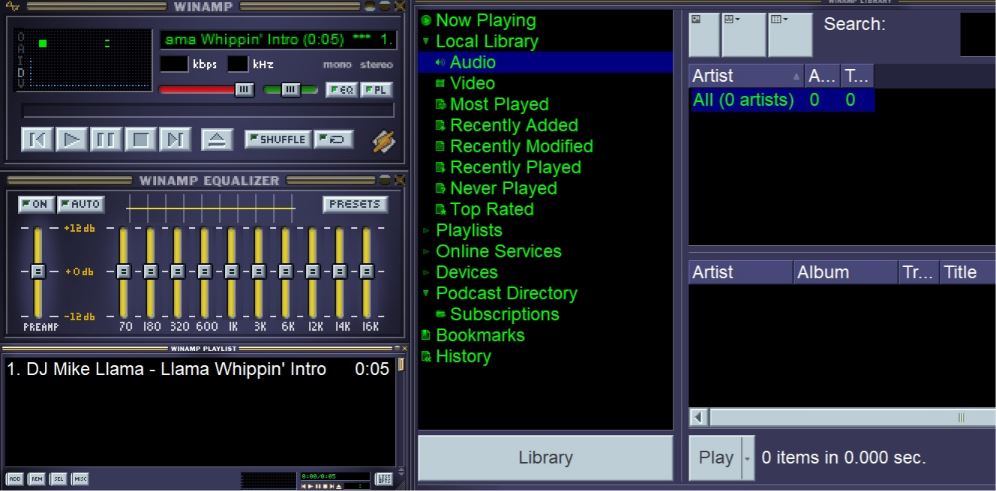Click the Play button in library footer
Screen dimensions: 996x491
pyautogui.click(x=715, y=458)
